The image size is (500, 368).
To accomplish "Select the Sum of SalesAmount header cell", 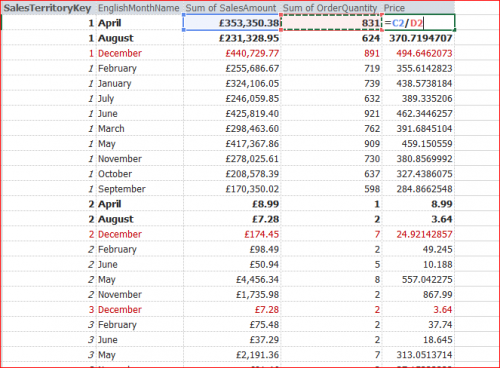I will 232,8.
